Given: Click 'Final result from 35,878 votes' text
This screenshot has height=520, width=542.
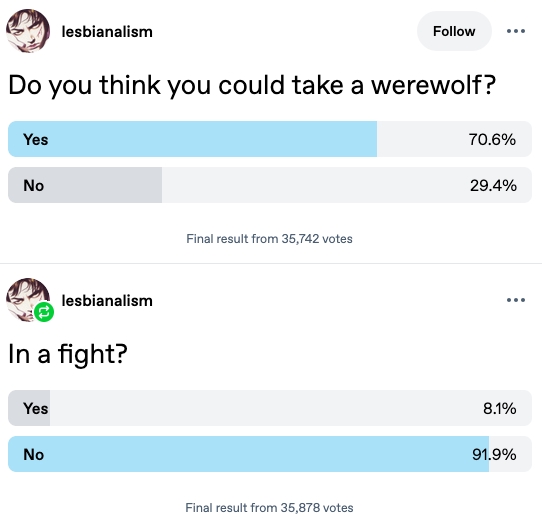Looking at the screenshot, I should (x=269, y=508).
